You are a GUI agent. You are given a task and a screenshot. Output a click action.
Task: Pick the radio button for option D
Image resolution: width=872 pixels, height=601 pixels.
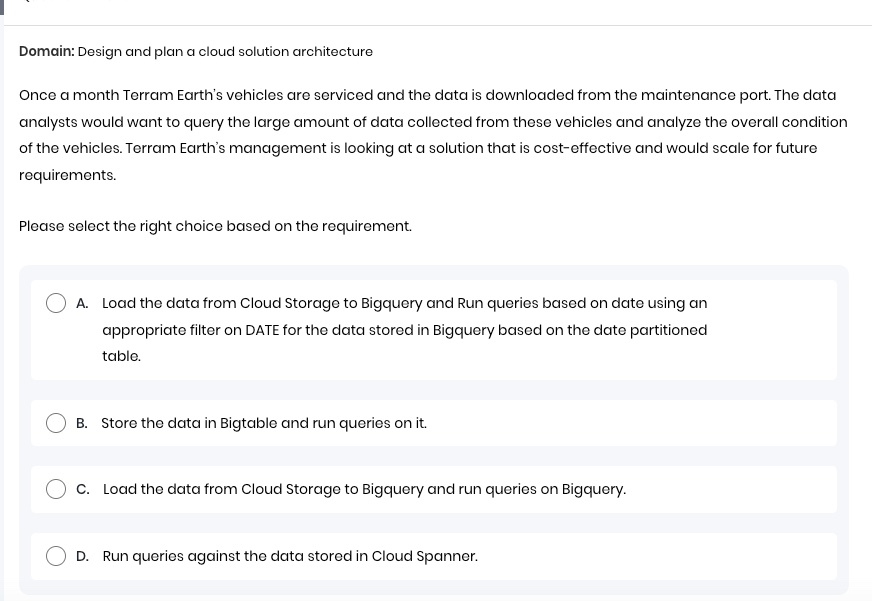point(56,556)
